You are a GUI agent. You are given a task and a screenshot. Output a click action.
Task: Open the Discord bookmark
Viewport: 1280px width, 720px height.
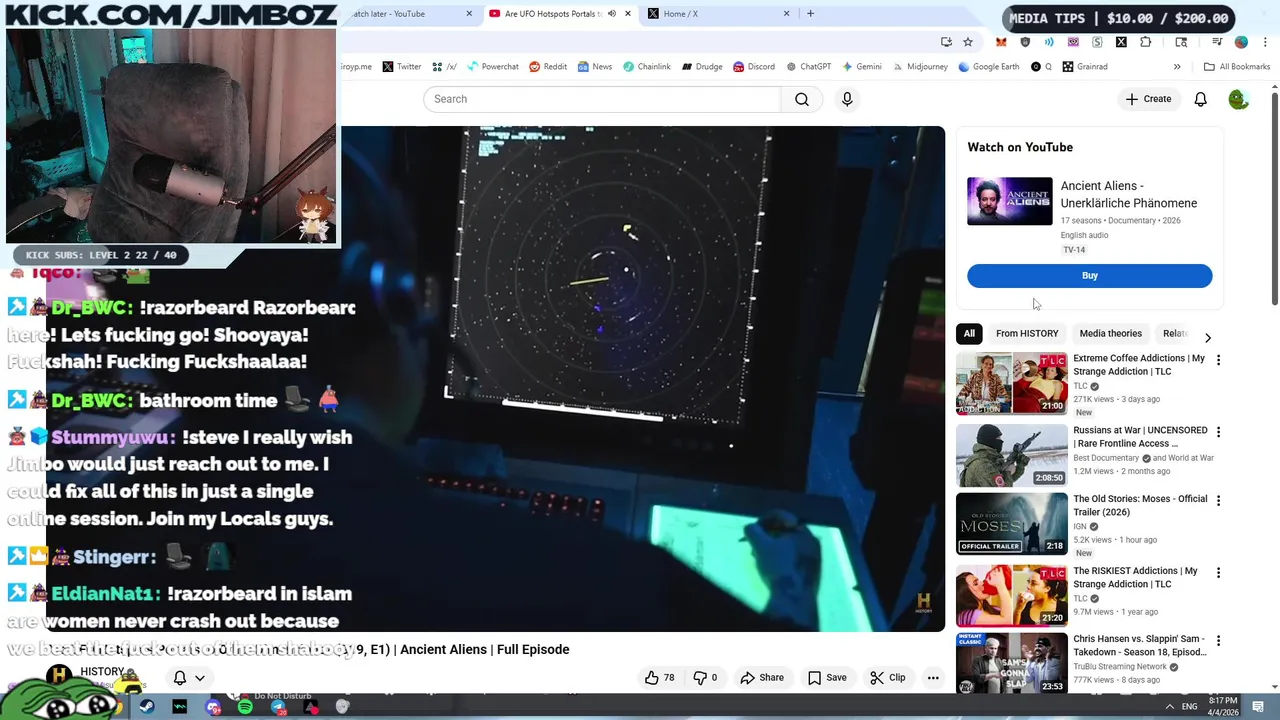click(754, 67)
